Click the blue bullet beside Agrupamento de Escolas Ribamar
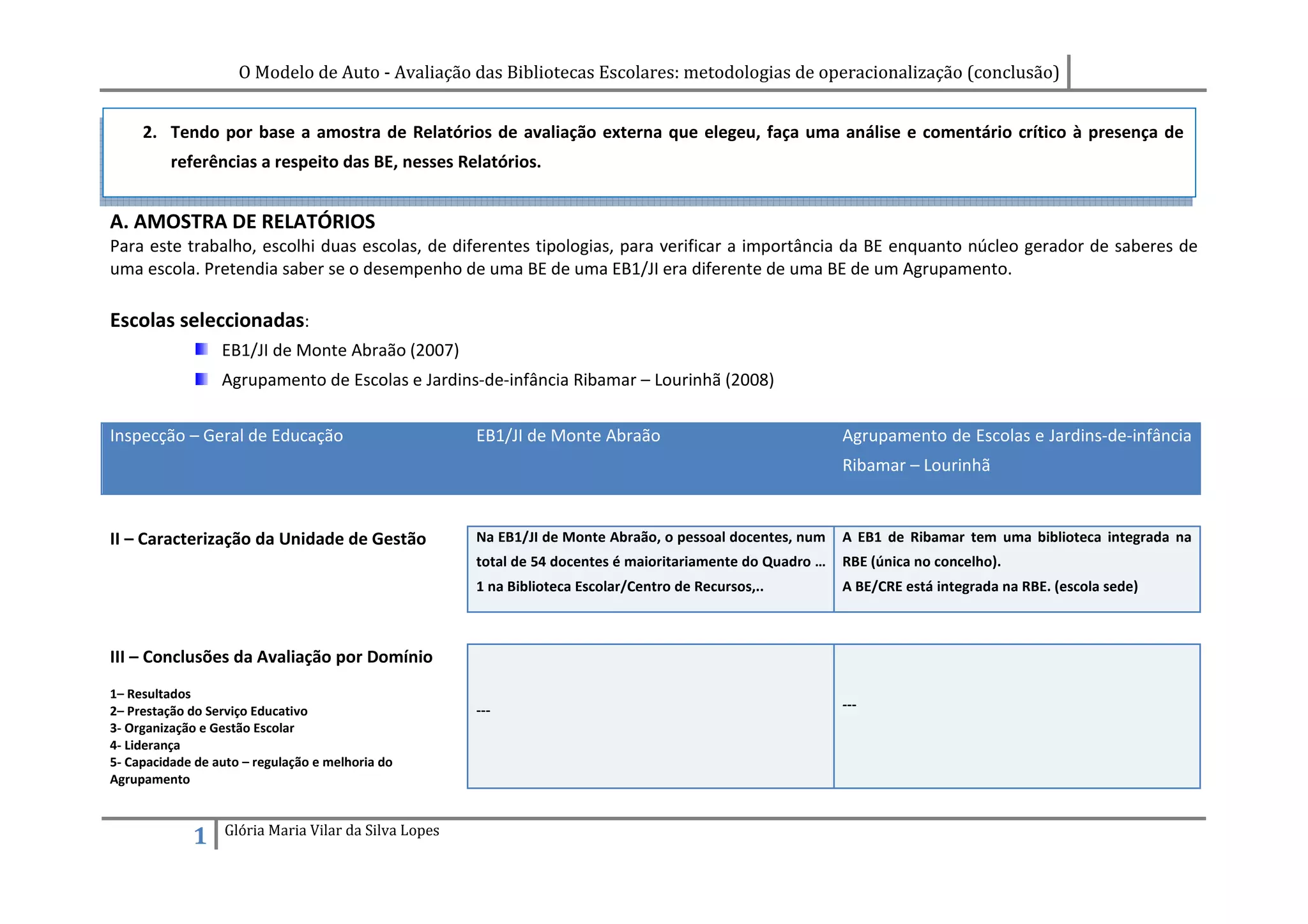 pos(202,379)
